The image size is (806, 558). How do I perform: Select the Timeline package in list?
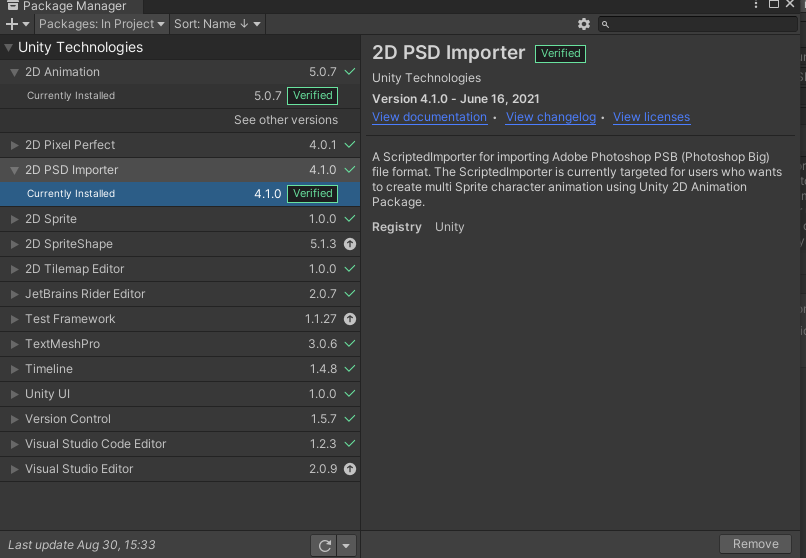pyautogui.click(x=180, y=369)
